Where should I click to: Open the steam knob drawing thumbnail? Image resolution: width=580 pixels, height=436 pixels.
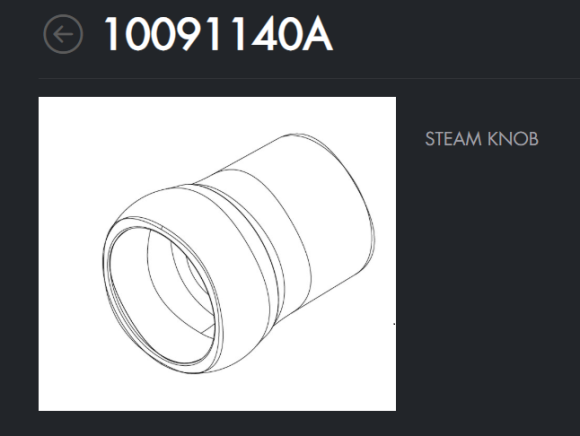click(217, 254)
